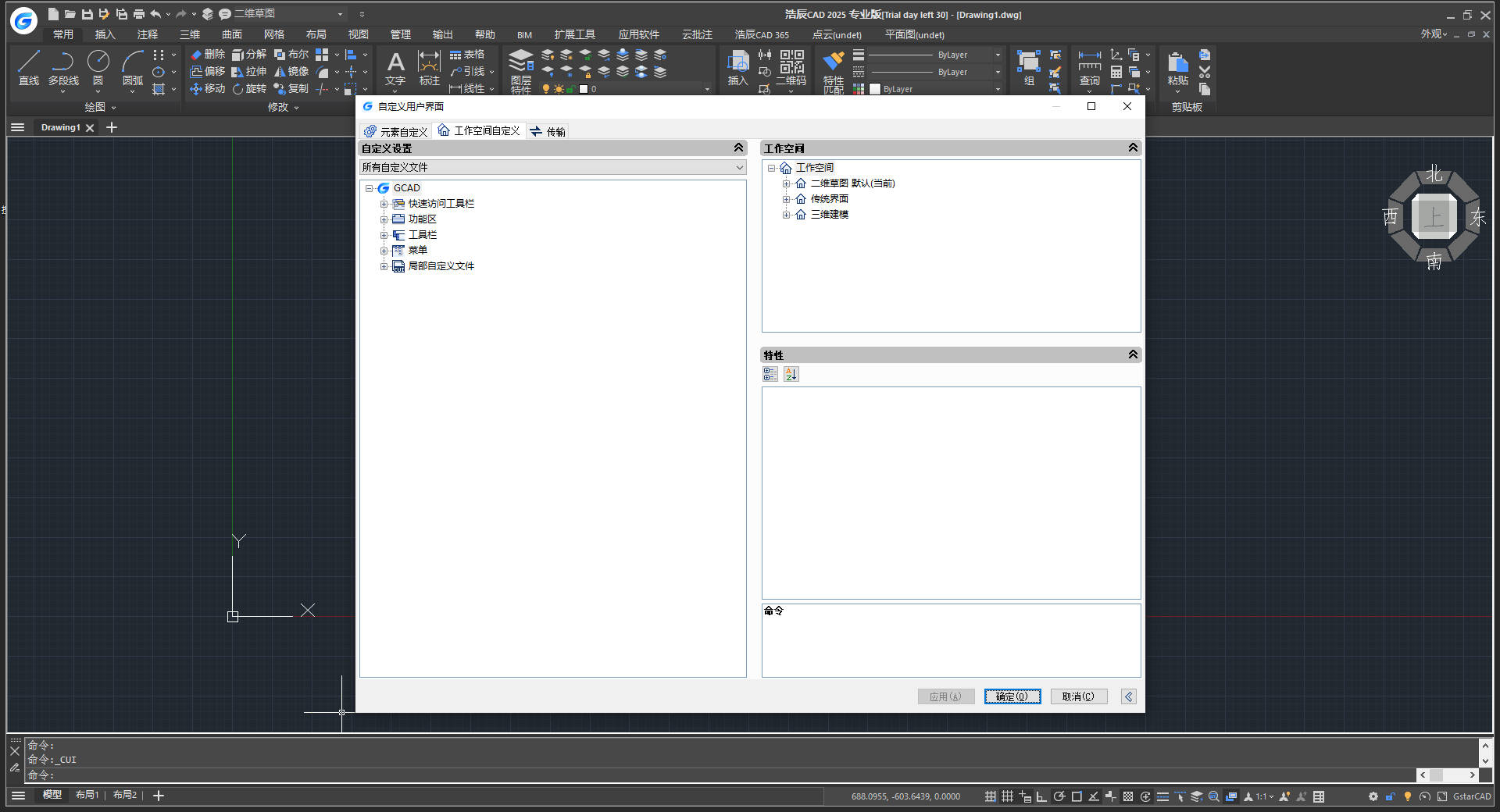Click the Explode (分解) tool

pyautogui.click(x=249, y=55)
